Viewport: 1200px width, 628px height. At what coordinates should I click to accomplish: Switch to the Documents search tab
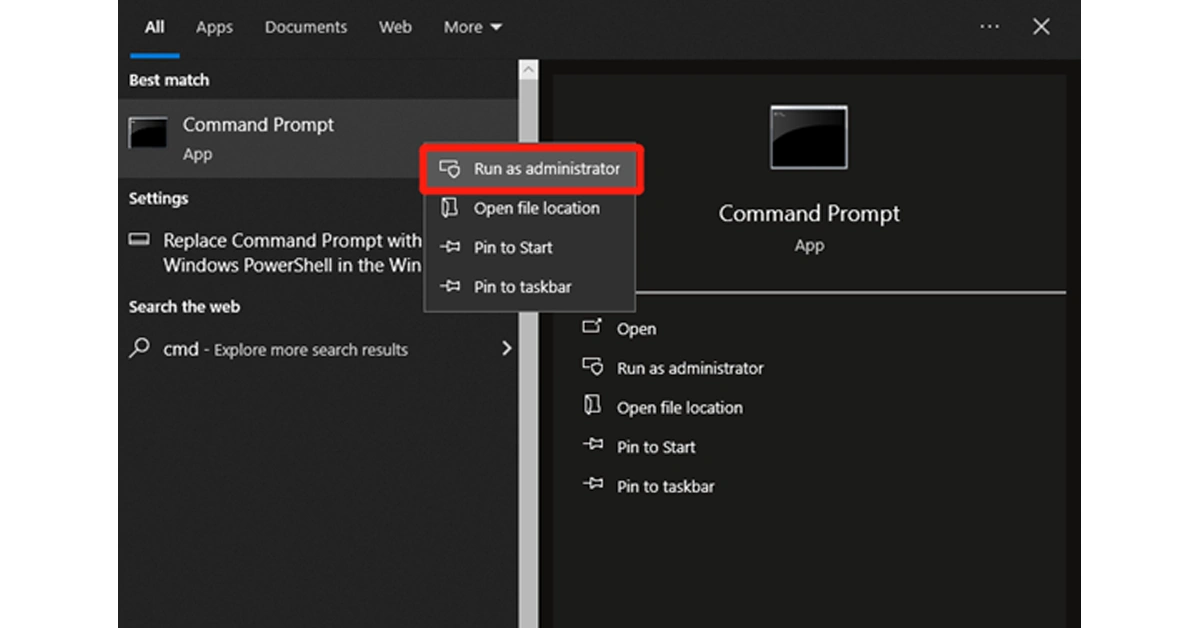tap(306, 27)
